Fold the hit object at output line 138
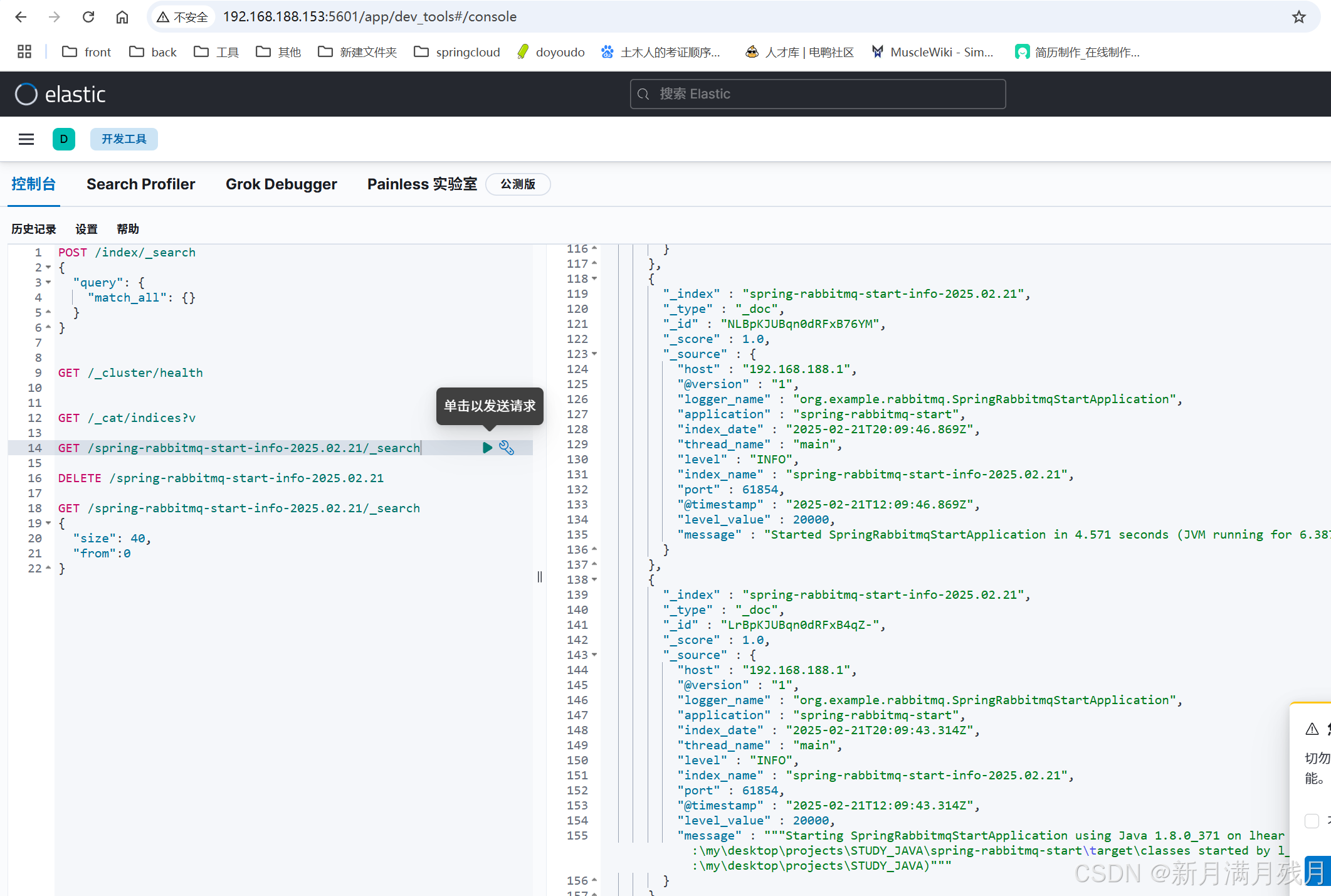The height and width of the screenshot is (896, 1331). pyautogui.click(x=594, y=580)
